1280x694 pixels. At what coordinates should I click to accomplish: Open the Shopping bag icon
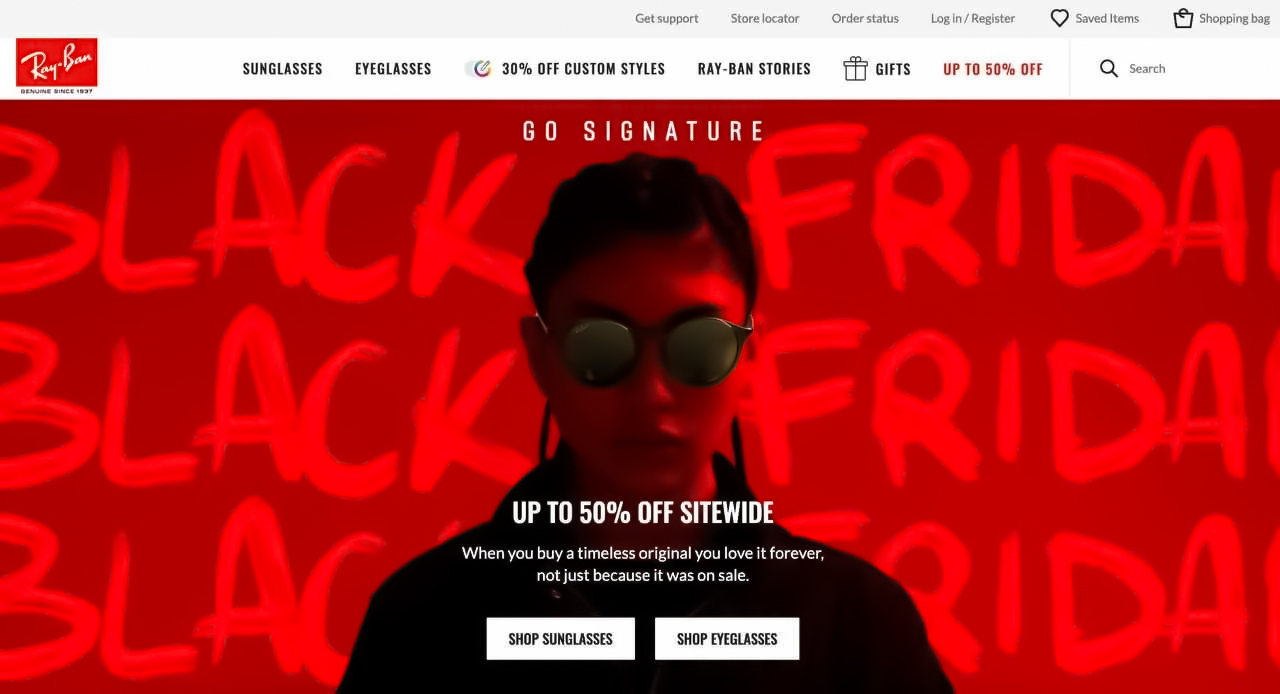1183,18
